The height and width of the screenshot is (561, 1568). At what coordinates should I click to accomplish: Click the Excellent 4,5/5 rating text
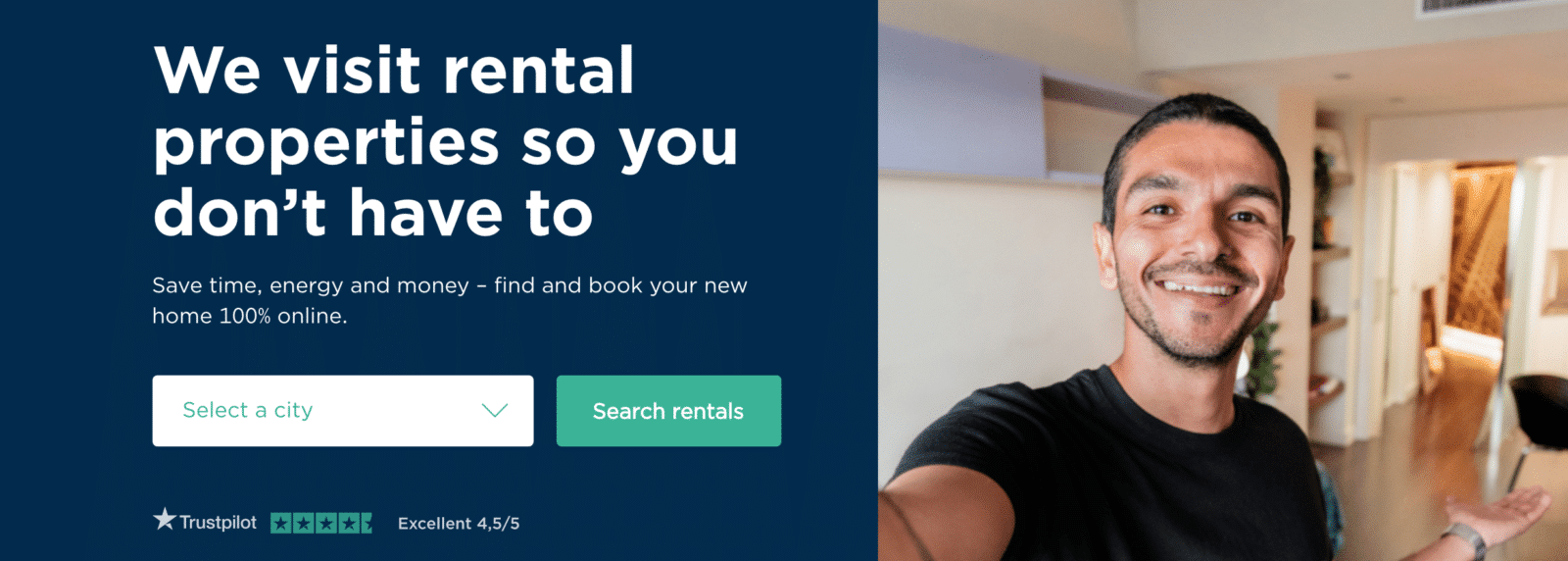(x=459, y=524)
